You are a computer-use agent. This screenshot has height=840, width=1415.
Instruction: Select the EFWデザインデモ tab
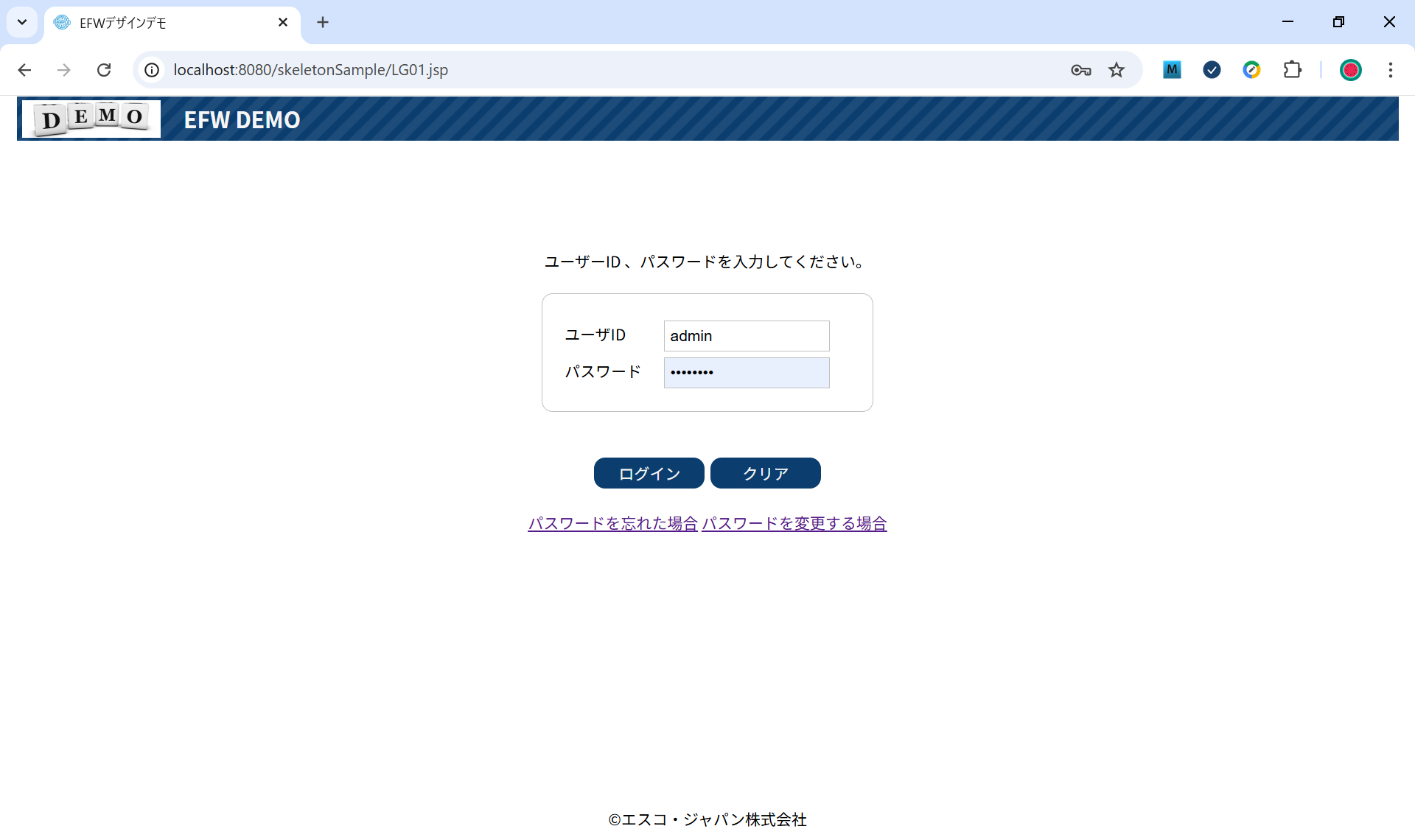coord(147,23)
